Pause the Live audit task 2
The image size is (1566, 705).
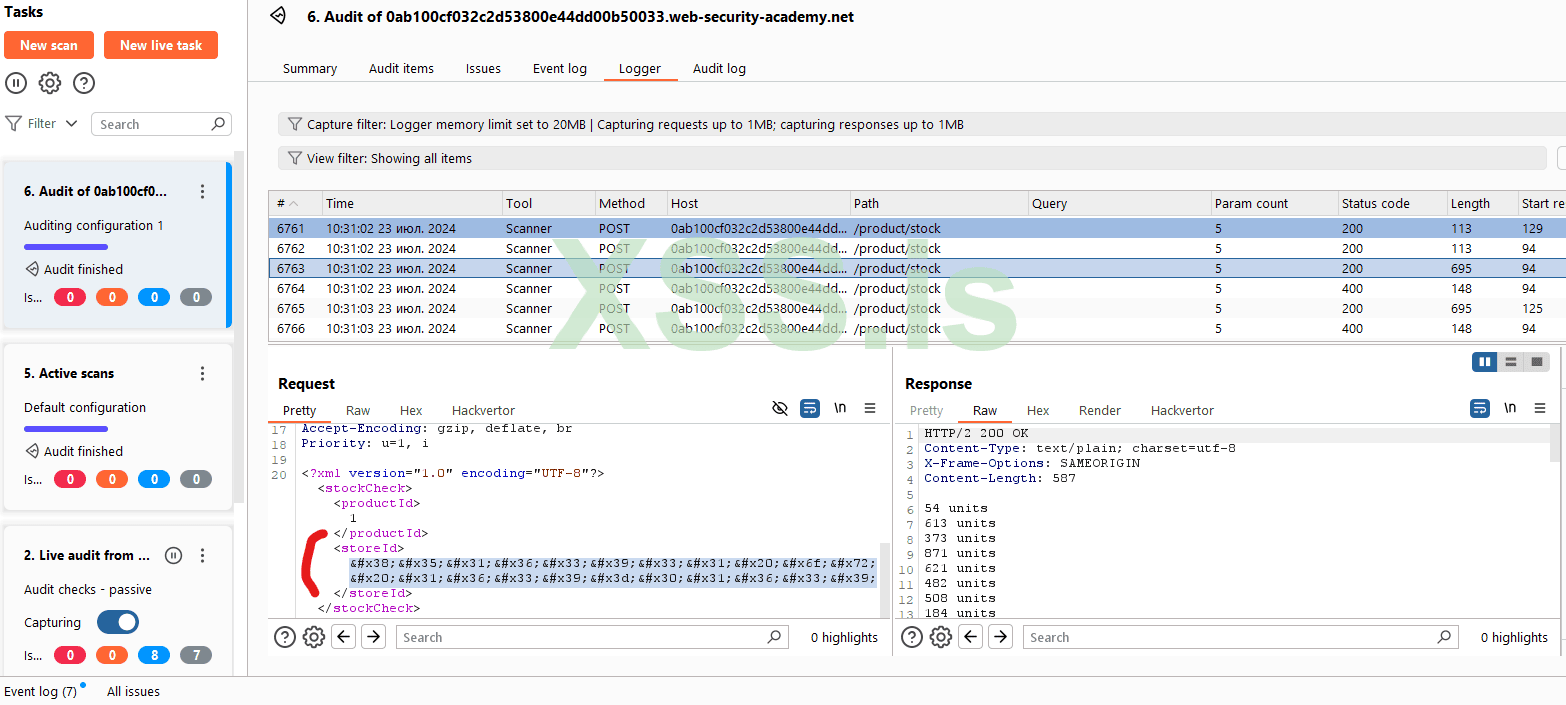pos(173,555)
